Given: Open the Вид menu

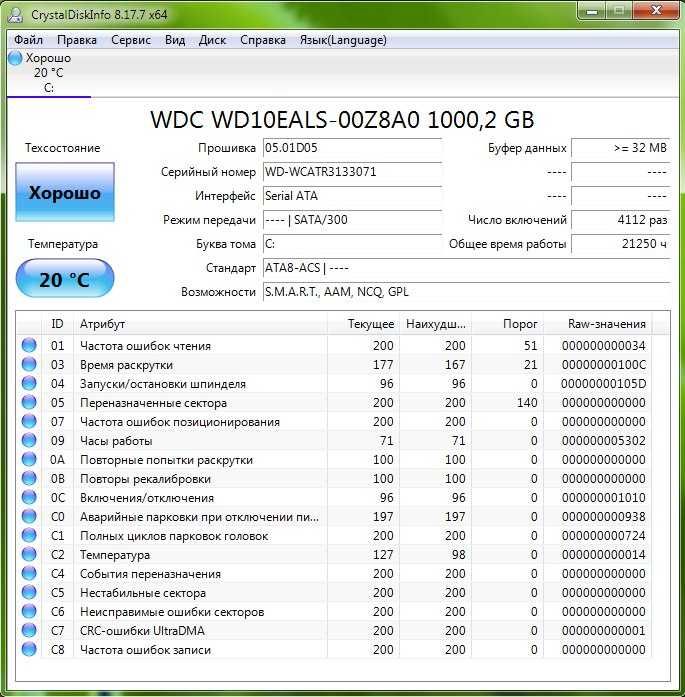Looking at the screenshot, I should [x=175, y=40].
